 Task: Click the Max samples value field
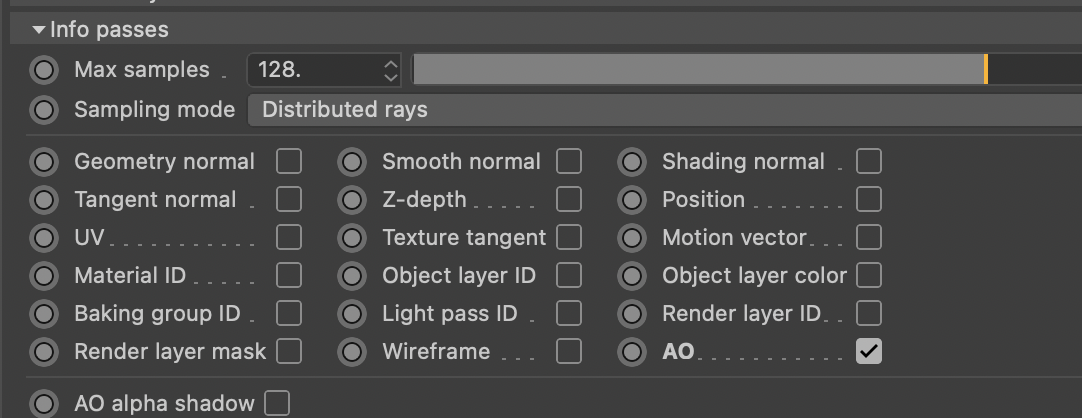point(315,70)
